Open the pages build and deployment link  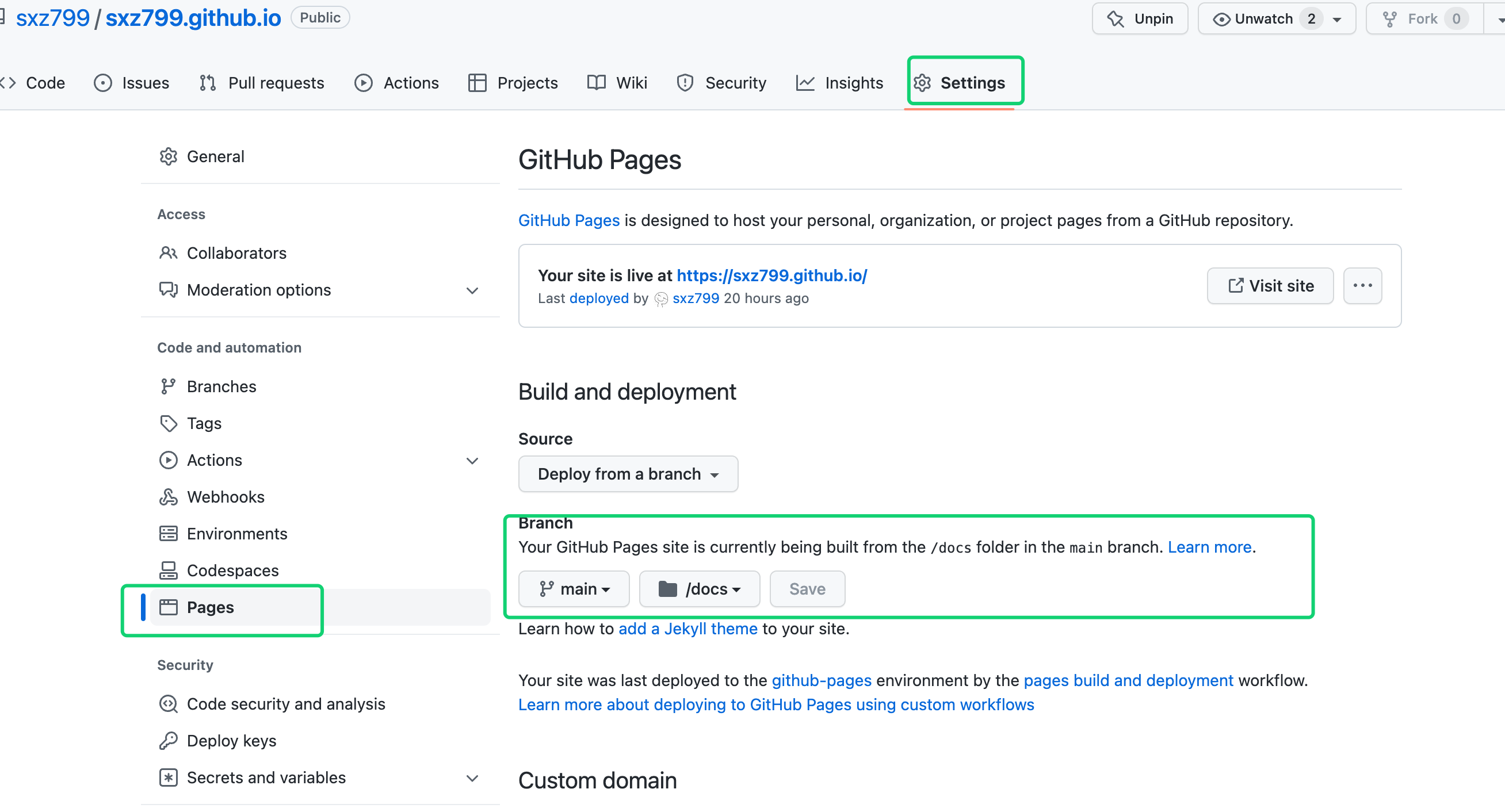[x=1128, y=680]
